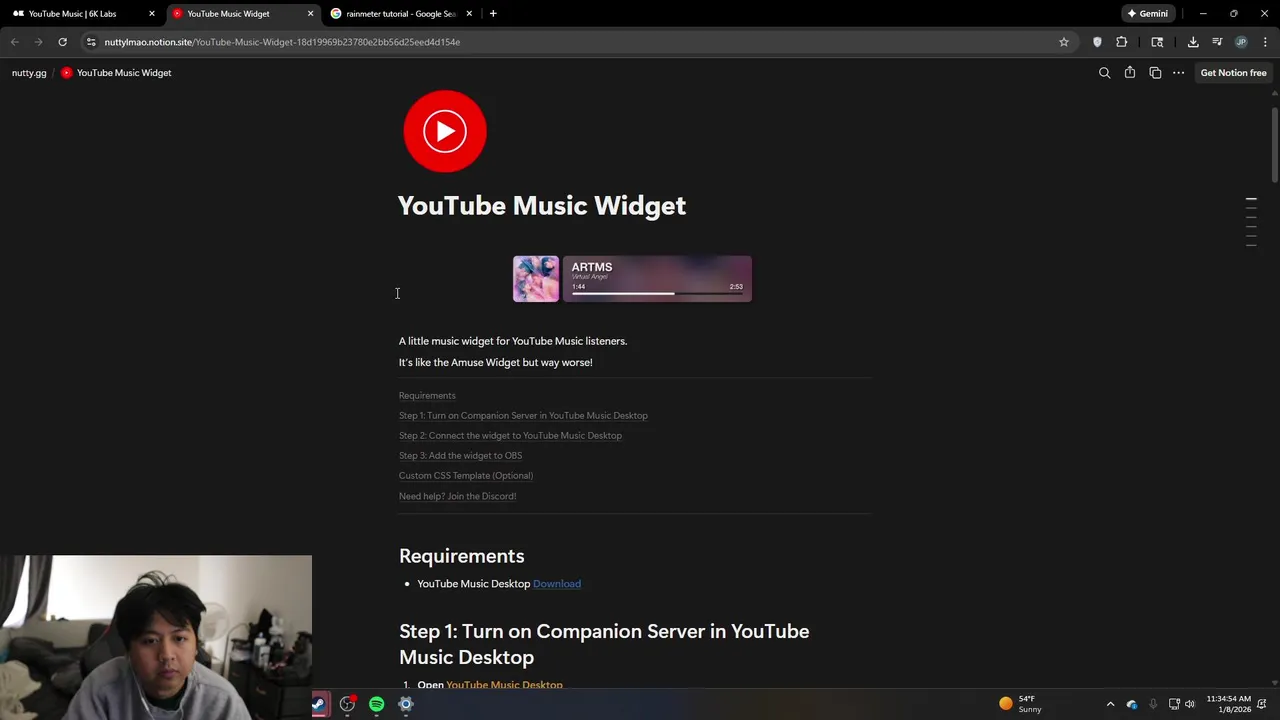The image size is (1280, 720).
Task: Click the address bar URL
Action: (x=282, y=42)
